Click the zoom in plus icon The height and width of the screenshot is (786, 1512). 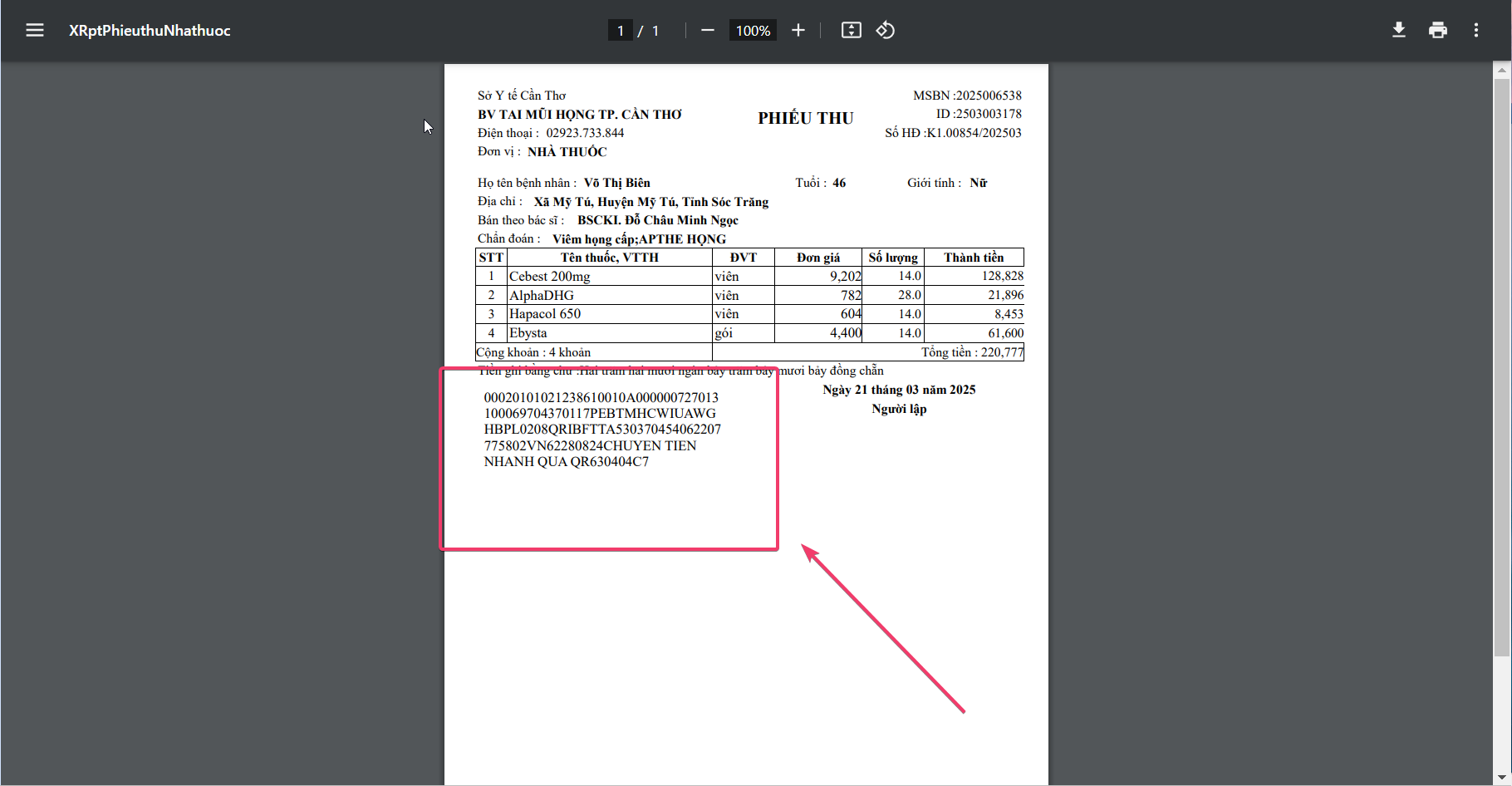pos(798,31)
